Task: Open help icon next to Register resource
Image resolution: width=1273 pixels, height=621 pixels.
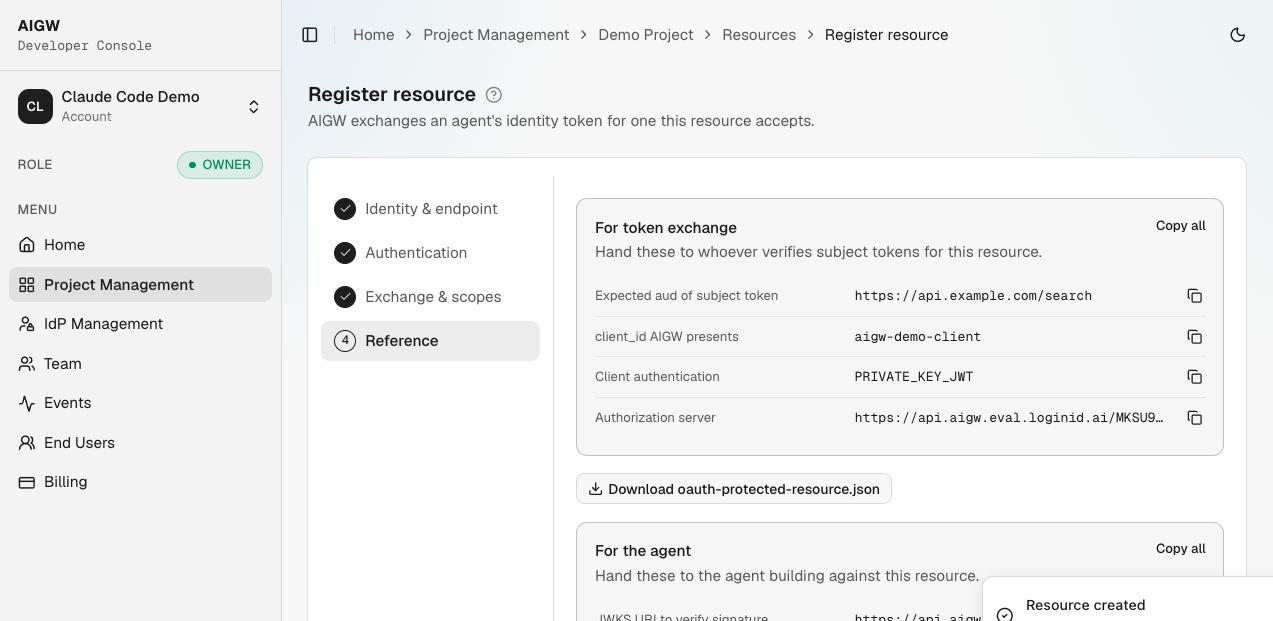Action: pos(494,95)
